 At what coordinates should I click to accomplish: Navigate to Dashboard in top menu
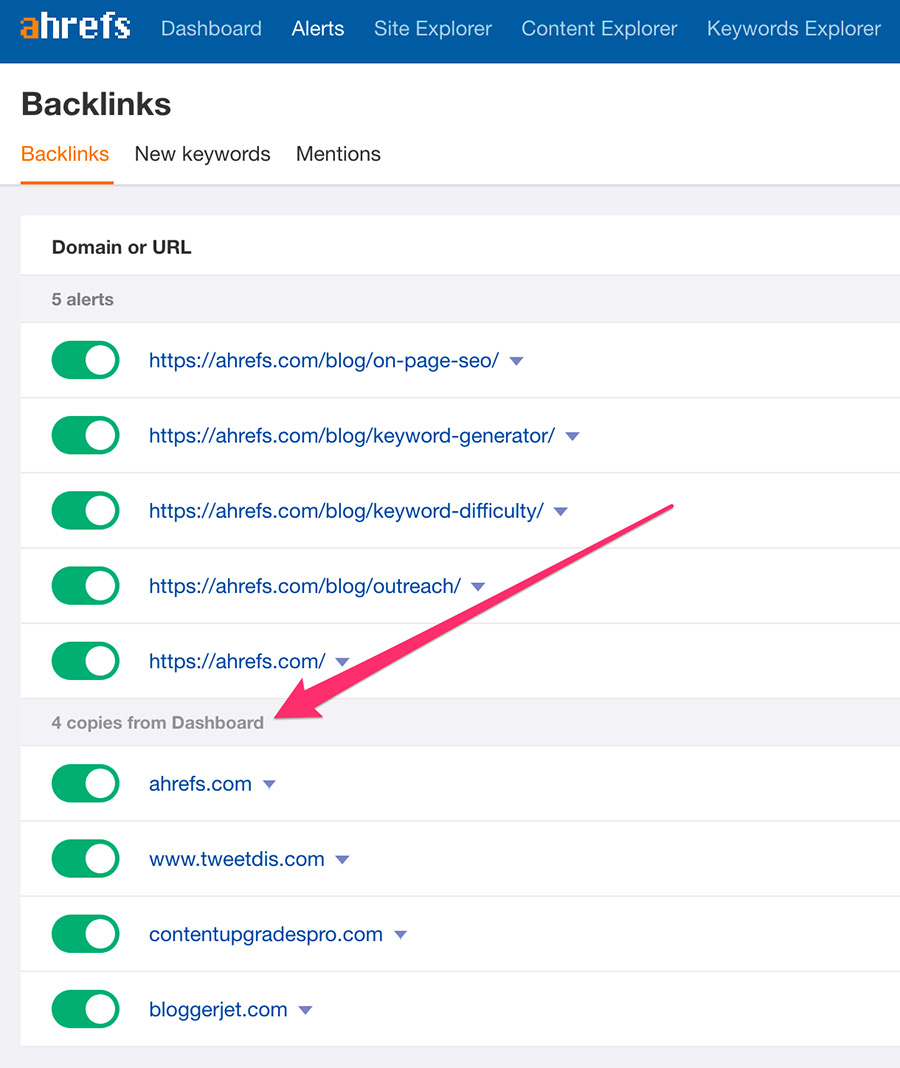[x=211, y=29]
